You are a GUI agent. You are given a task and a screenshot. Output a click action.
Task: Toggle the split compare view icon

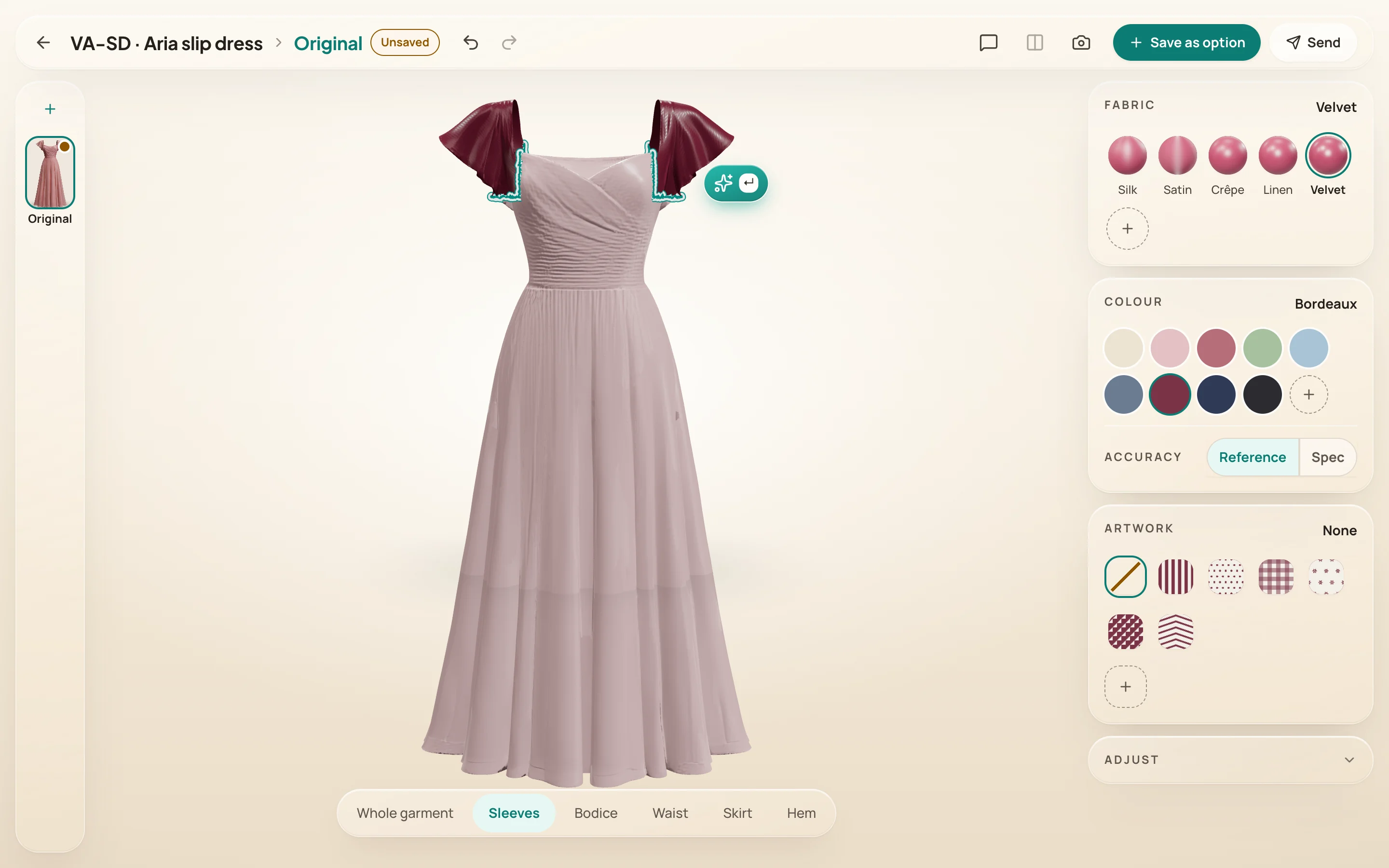point(1035,42)
